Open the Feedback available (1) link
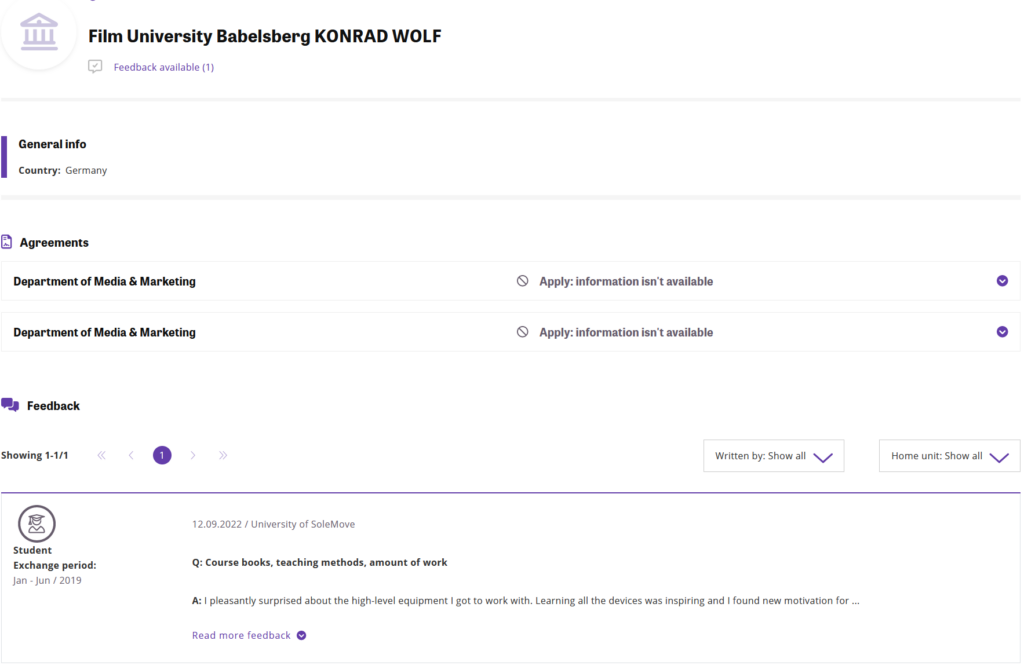 tap(163, 67)
